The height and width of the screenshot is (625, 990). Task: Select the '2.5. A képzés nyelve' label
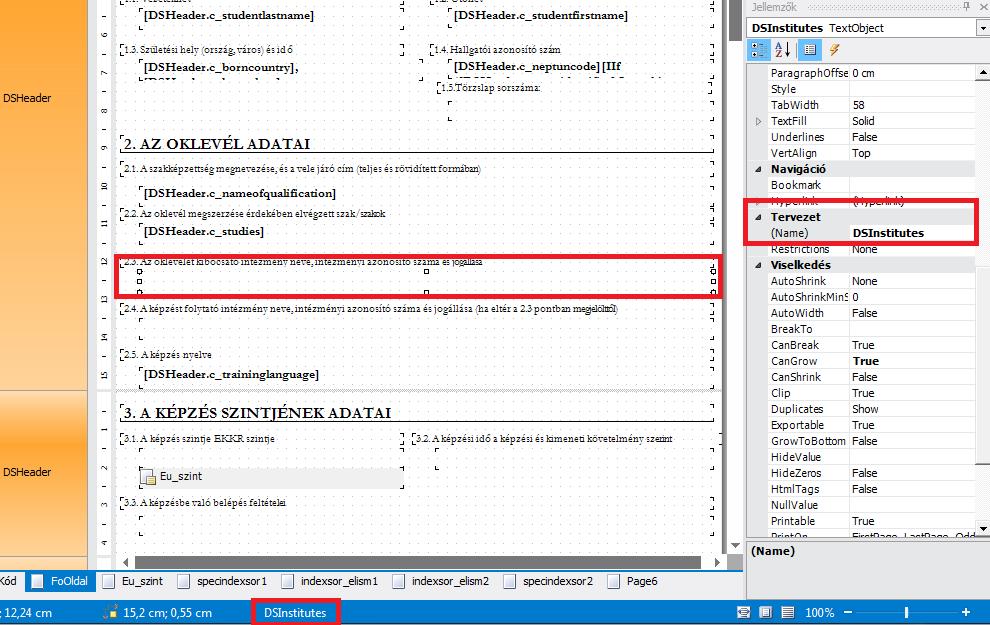point(167,355)
